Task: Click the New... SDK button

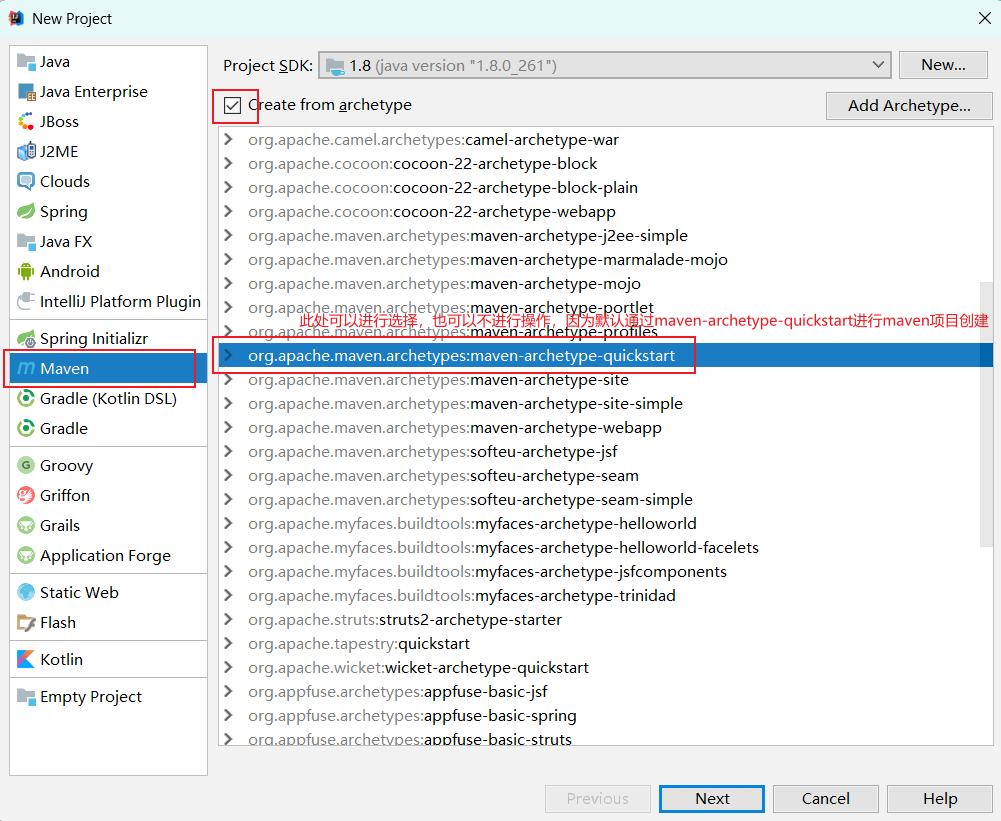Action: pos(943,65)
